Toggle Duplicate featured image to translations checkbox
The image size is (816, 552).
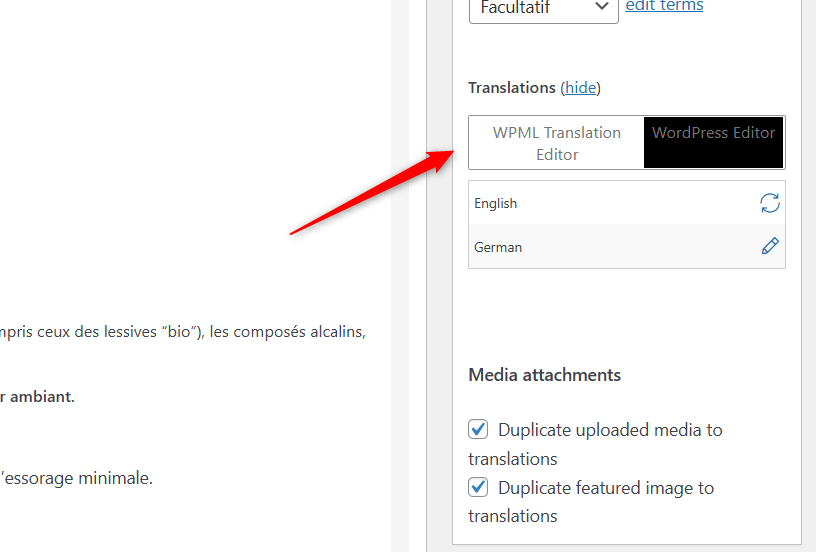(x=478, y=487)
